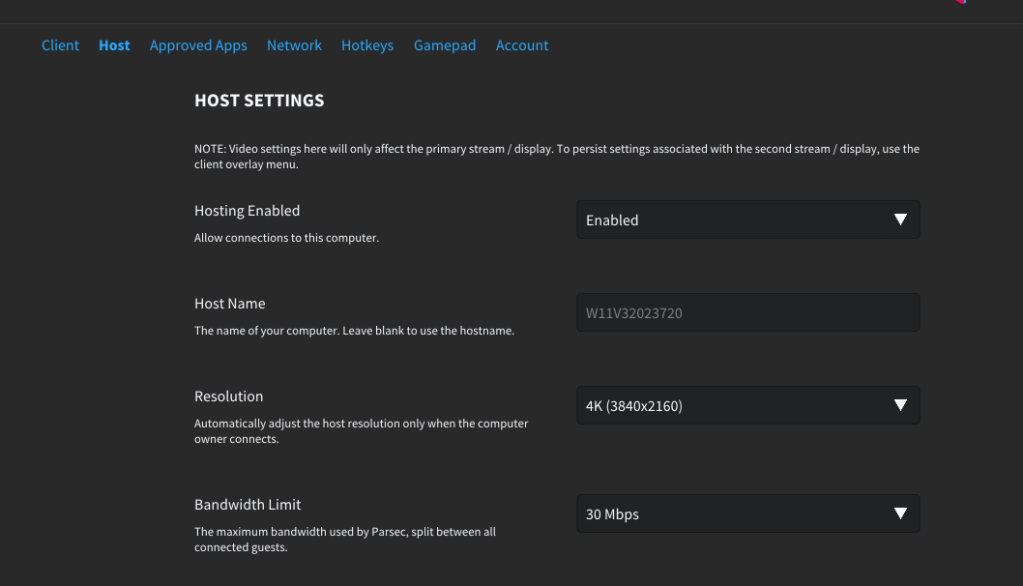This screenshot has height=586, width=1023.
Task: Click the NOTE about video settings text
Action: point(557,157)
